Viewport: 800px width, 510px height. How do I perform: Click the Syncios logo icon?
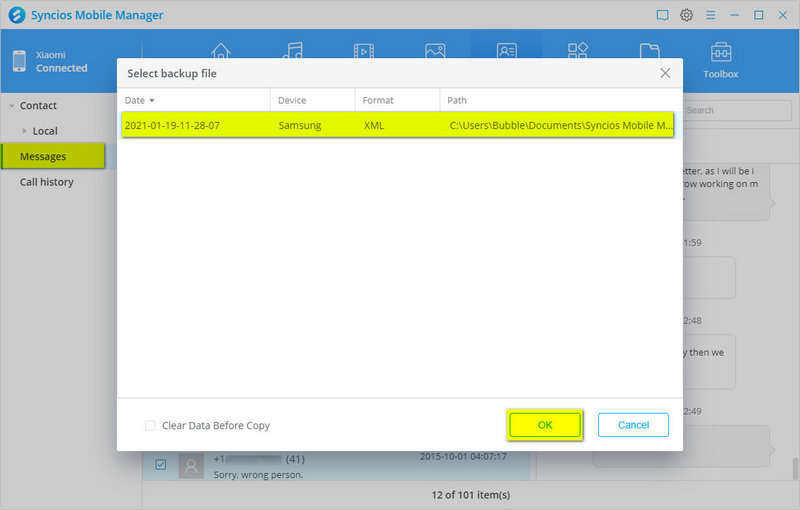(x=17, y=15)
